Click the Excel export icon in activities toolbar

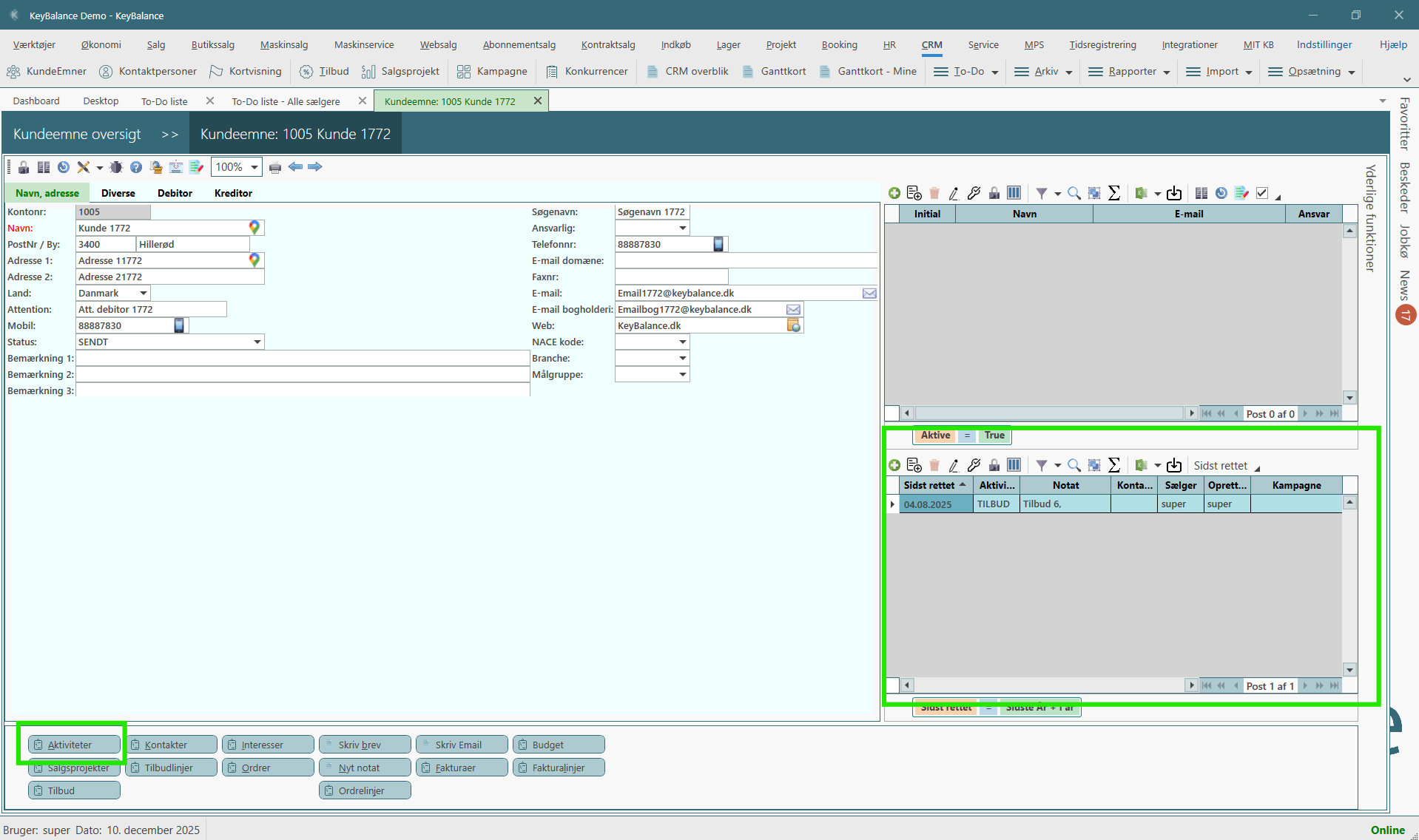point(1142,465)
